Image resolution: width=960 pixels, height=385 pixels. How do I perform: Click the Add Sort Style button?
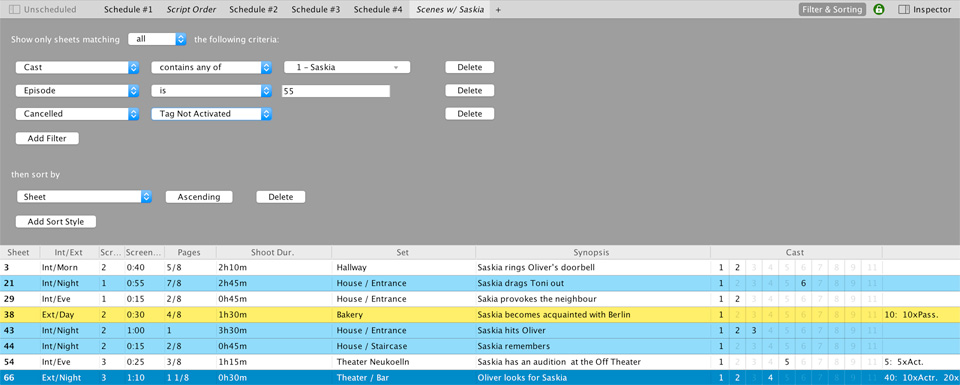[x=56, y=222]
